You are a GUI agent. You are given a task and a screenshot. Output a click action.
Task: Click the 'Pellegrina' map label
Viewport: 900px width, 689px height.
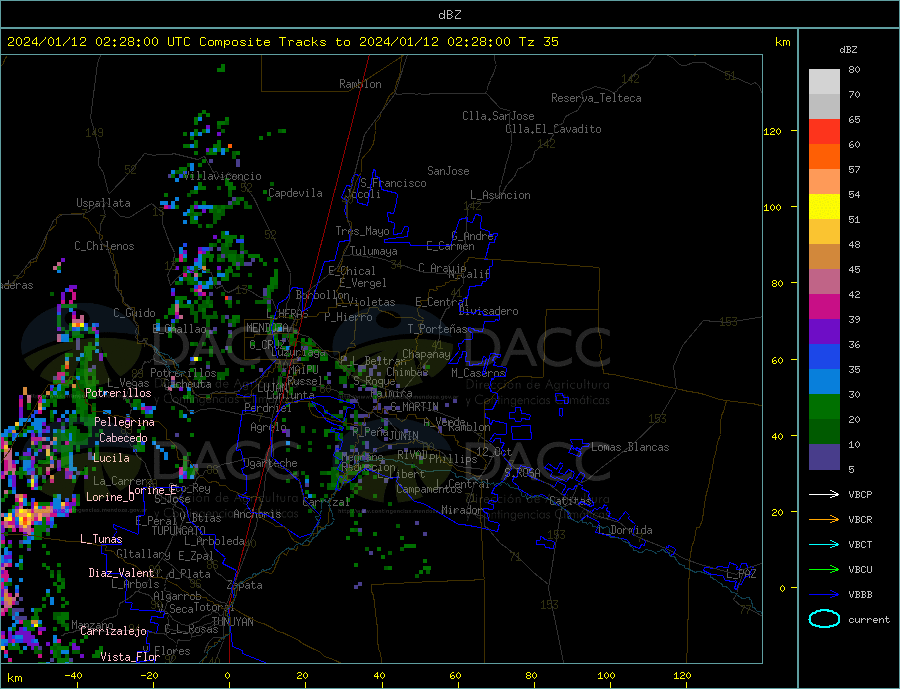click(125, 422)
